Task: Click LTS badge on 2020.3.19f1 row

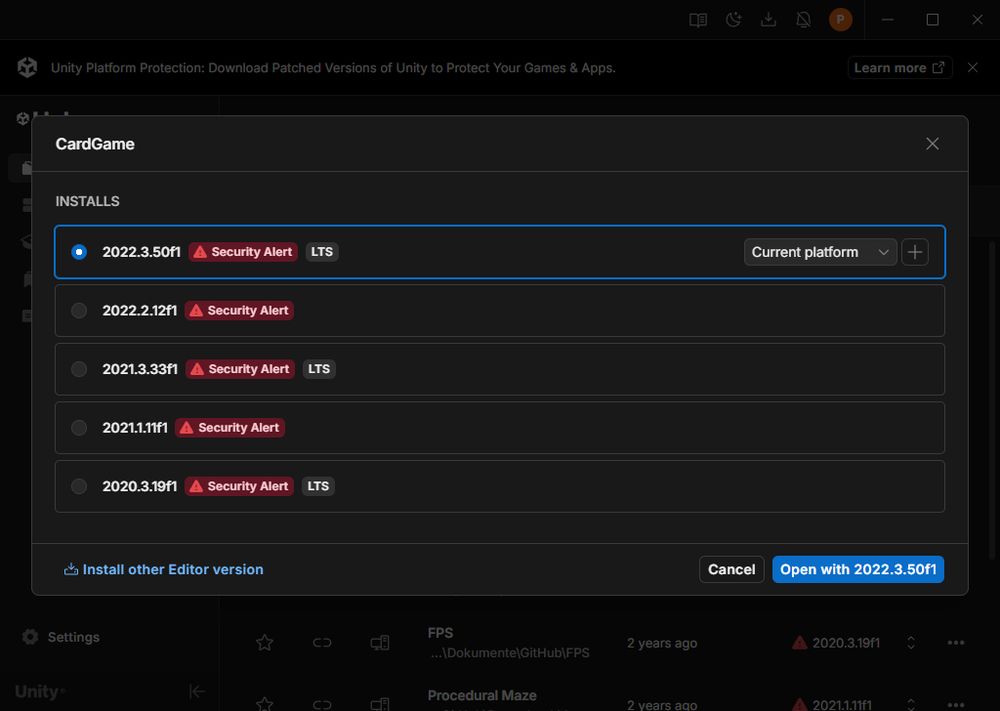Action: 318,487
